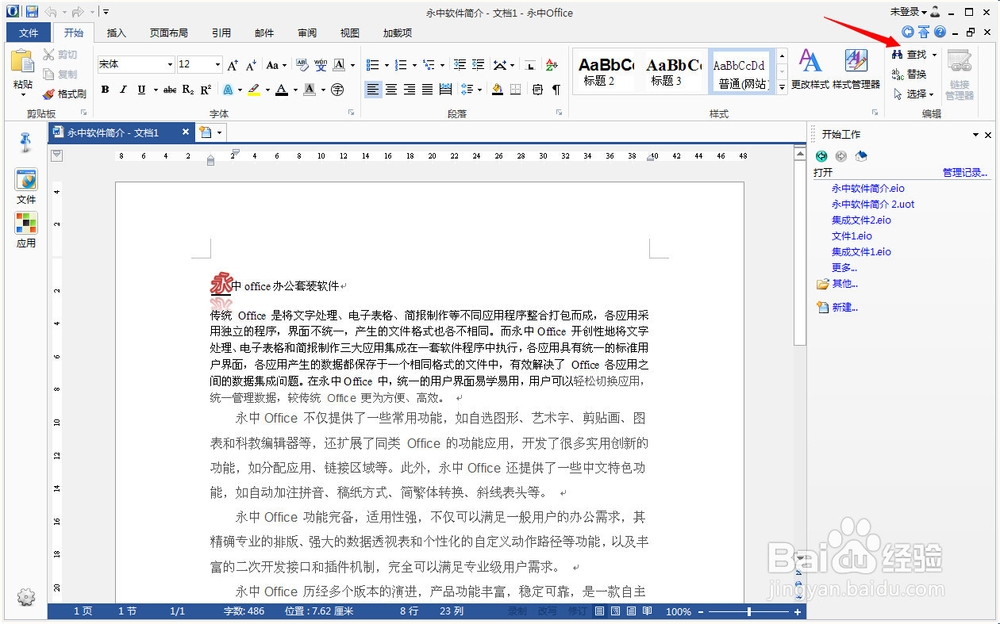This screenshot has height=624, width=1000.
Task: Switch to the 页面布局 ribbon tab
Action: (x=168, y=33)
